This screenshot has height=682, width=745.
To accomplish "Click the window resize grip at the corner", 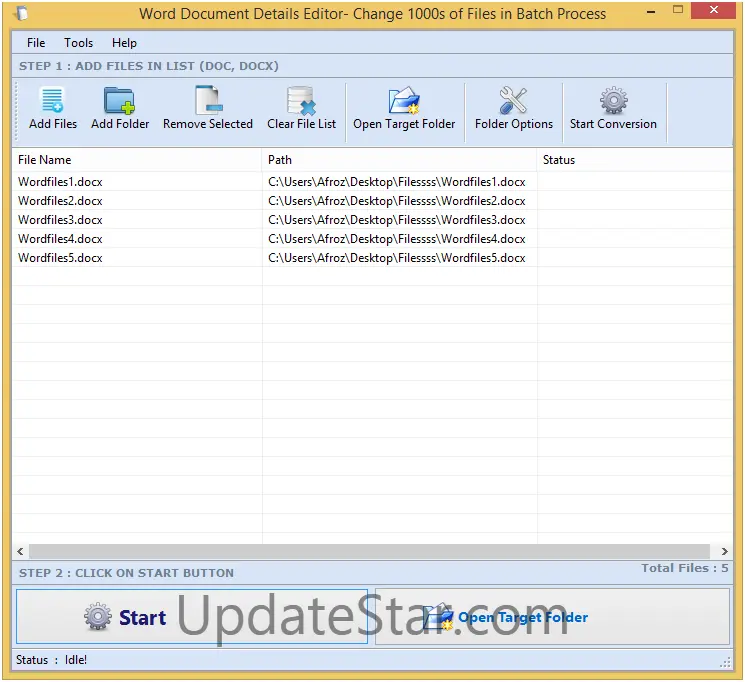I will point(726,662).
